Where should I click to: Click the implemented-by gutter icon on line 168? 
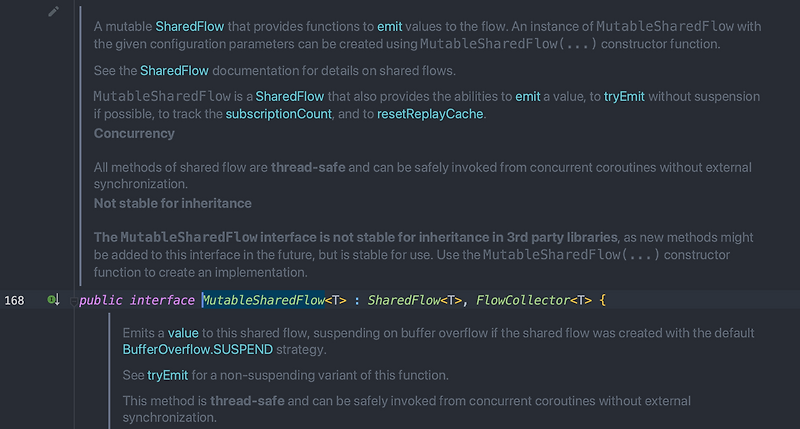[54, 299]
